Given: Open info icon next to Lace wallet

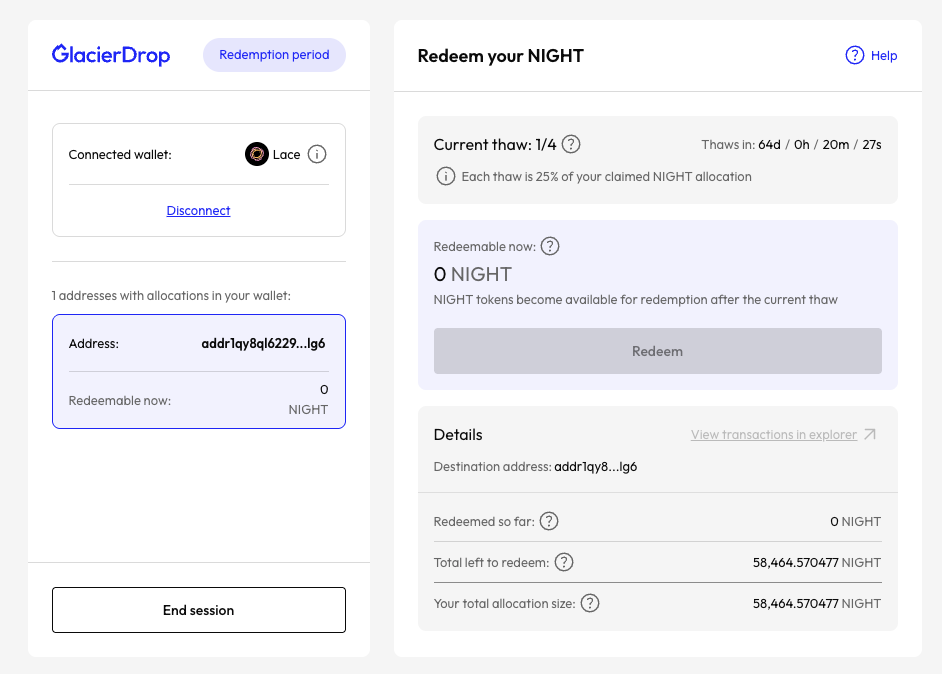Looking at the screenshot, I should point(317,154).
